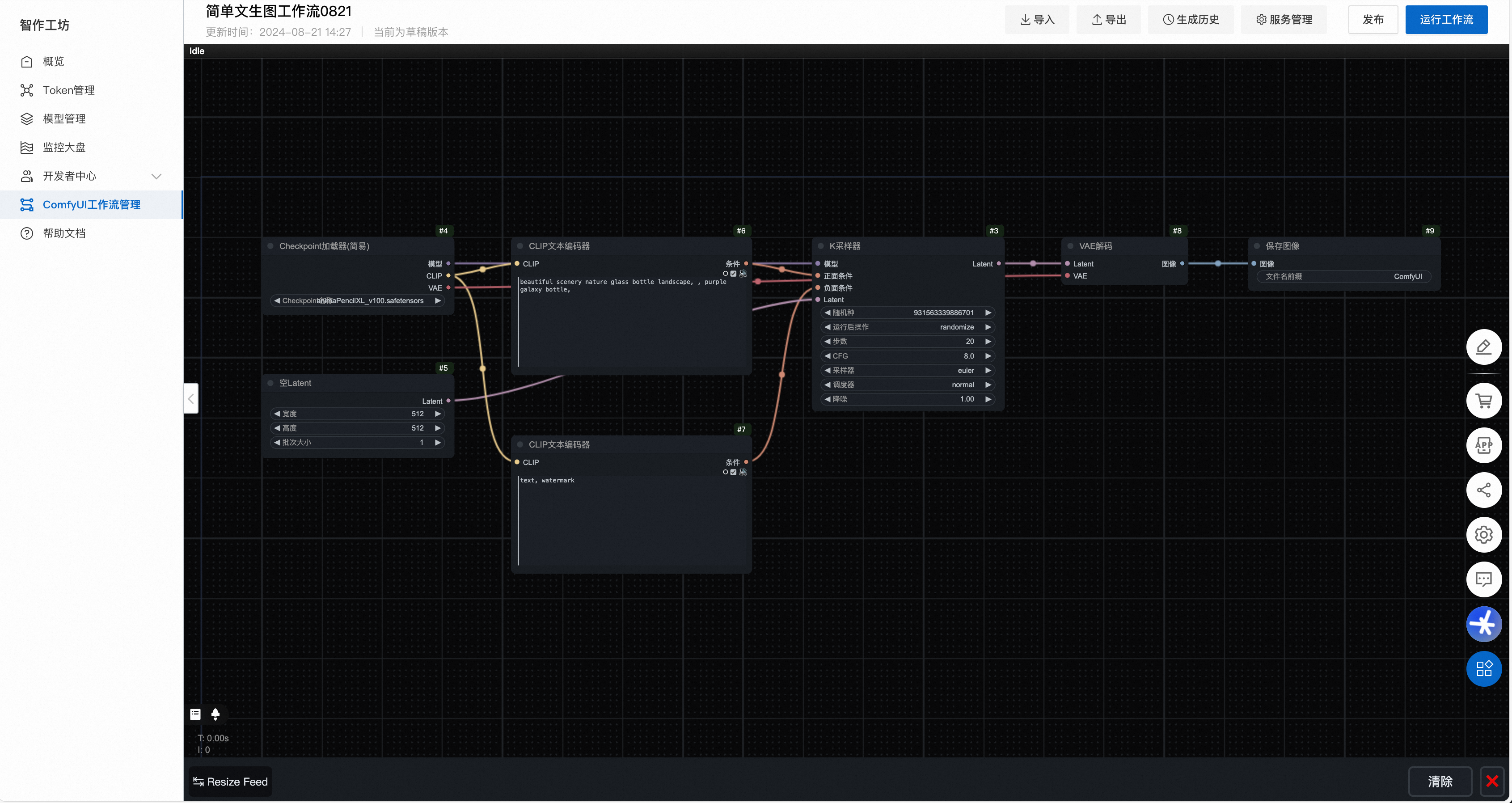Screen dimensions: 1512x803
Task: Increase 降噪 value with right arrow
Action: pos(988,398)
